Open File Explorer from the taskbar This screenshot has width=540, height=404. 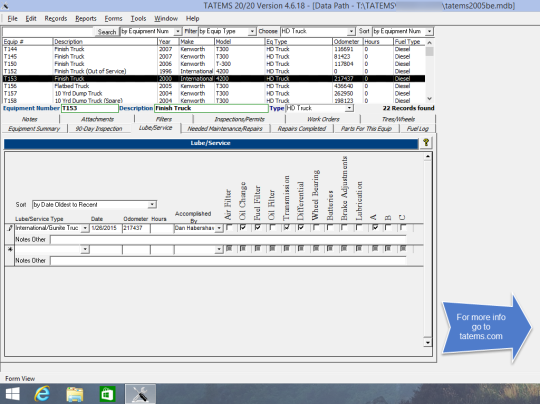(x=75, y=394)
